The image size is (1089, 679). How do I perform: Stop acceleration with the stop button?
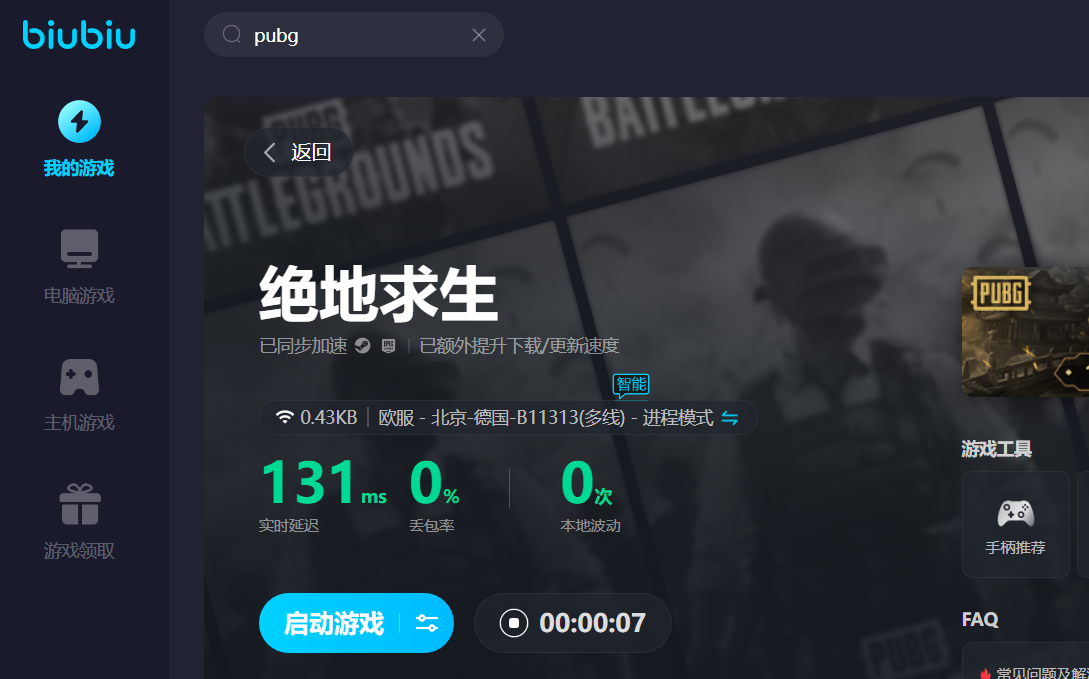coord(514,623)
